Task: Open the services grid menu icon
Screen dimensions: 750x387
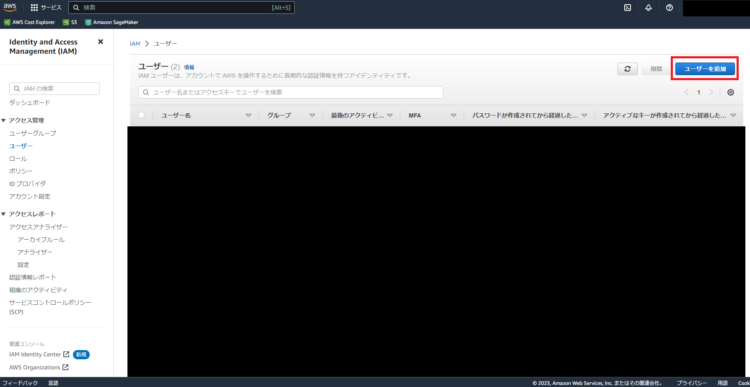Action: 34,8
